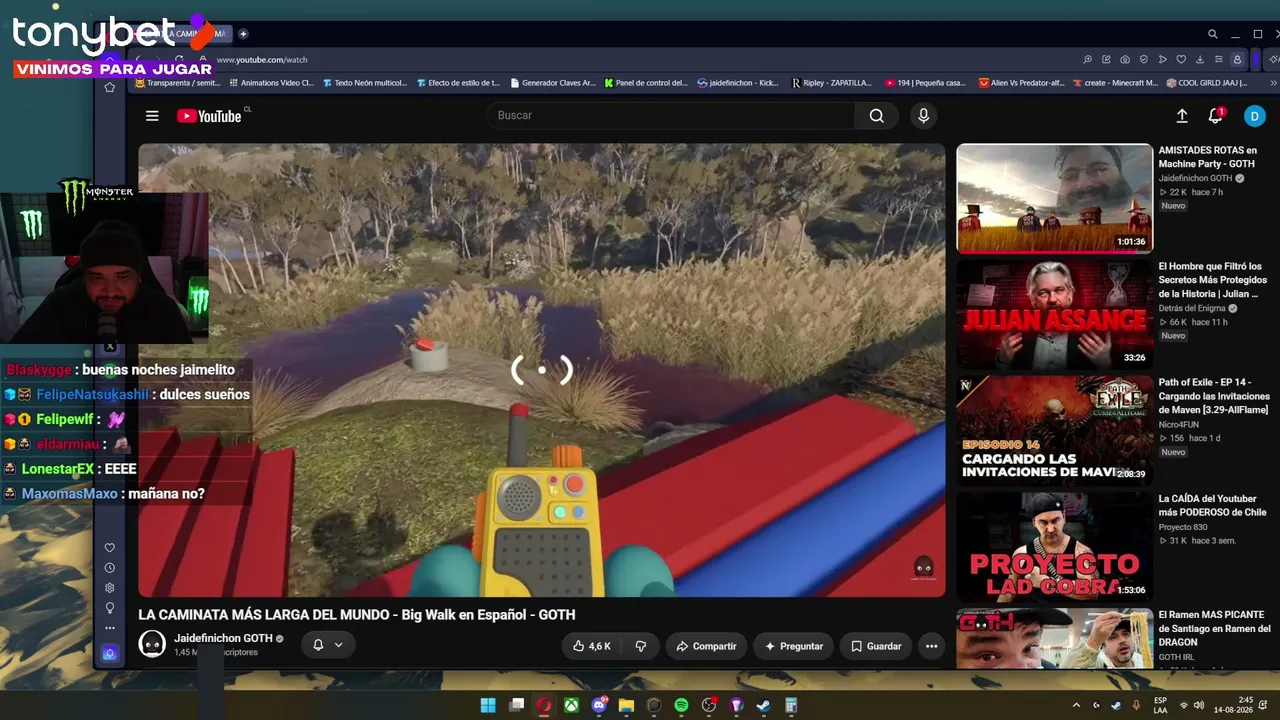Click the browser heart bookmark icon

pyautogui.click(x=1181, y=60)
